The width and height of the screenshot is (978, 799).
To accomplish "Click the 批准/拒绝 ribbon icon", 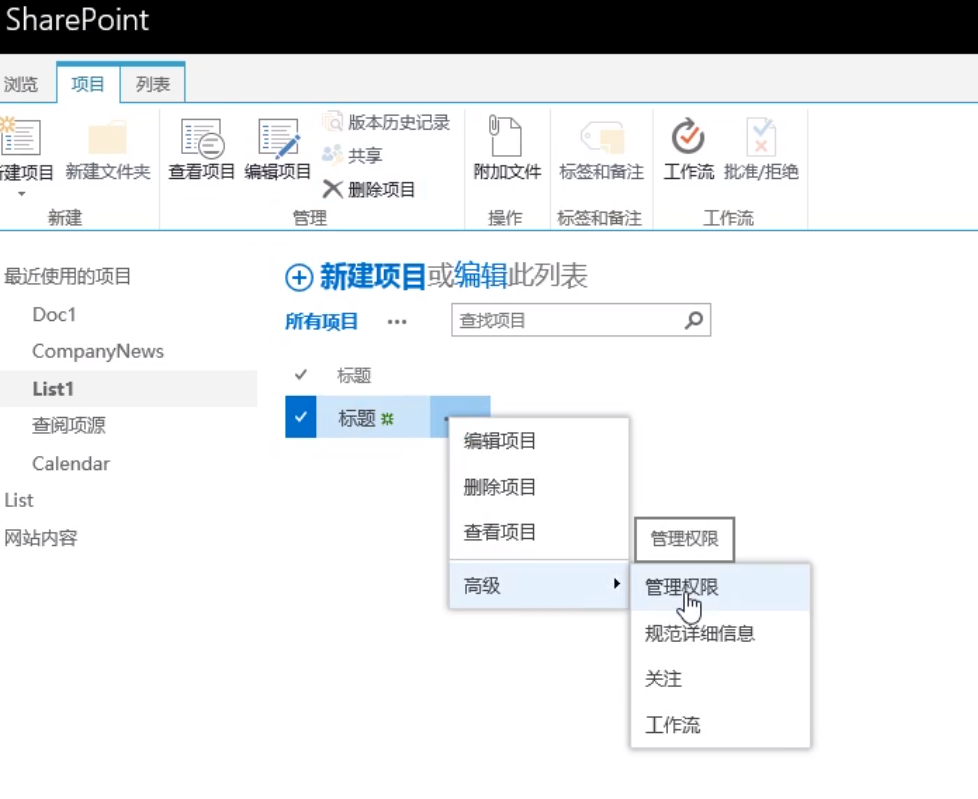I will (761, 136).
